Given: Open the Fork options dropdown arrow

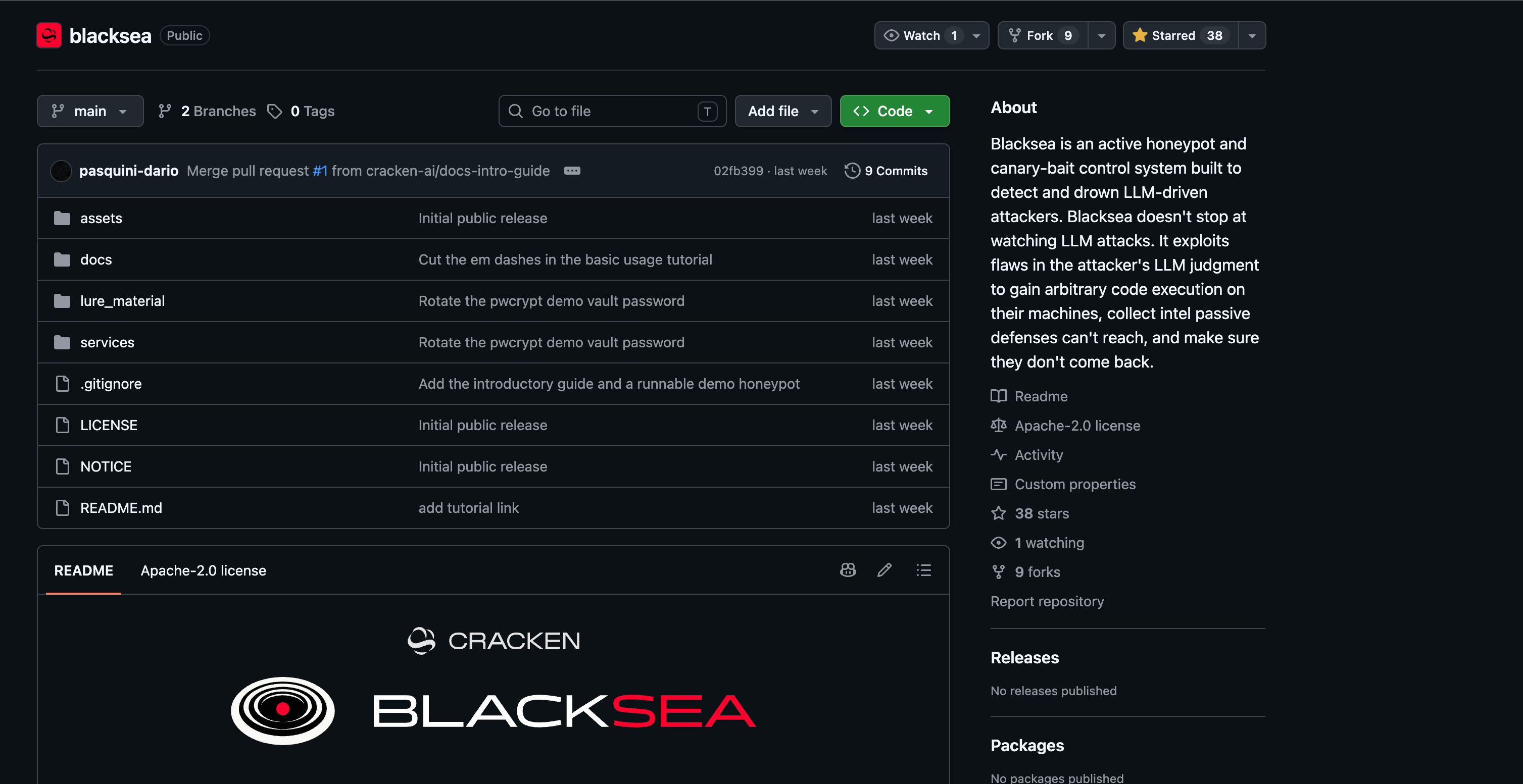Looking at the screenshot, I should [x=1101, y=35].
